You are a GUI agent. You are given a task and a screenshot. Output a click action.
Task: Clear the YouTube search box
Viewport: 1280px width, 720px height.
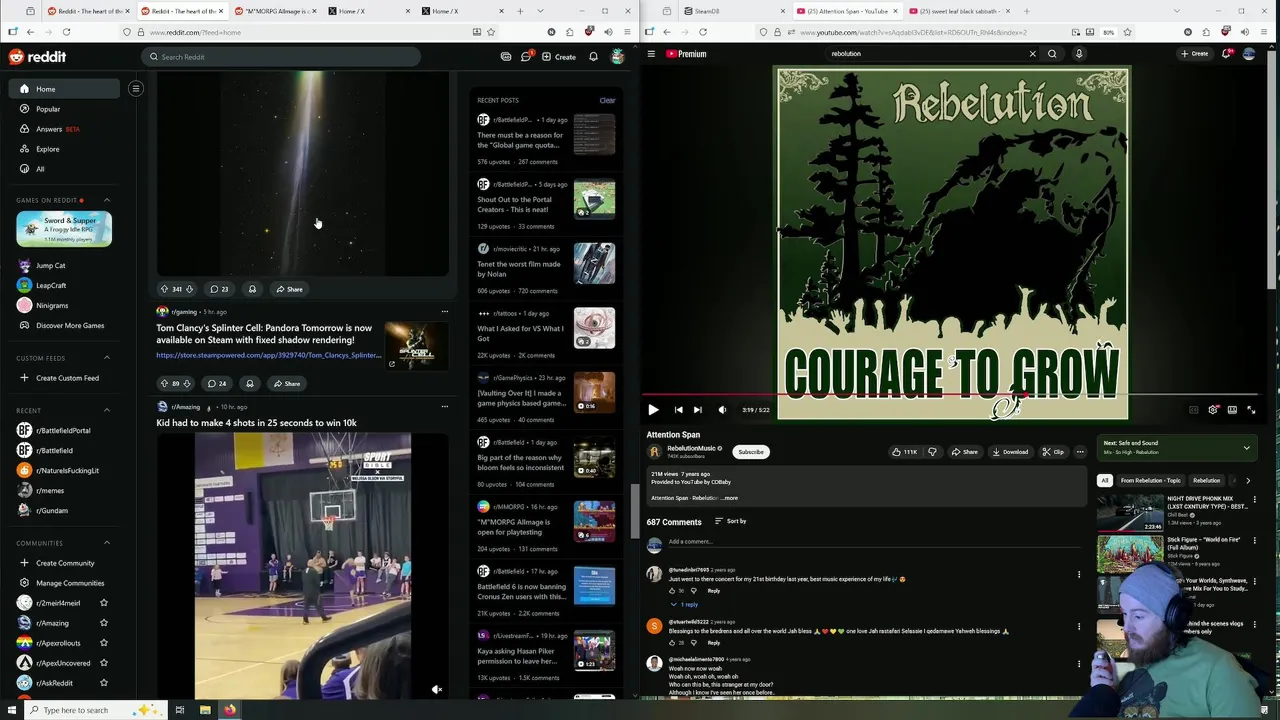1033,54
